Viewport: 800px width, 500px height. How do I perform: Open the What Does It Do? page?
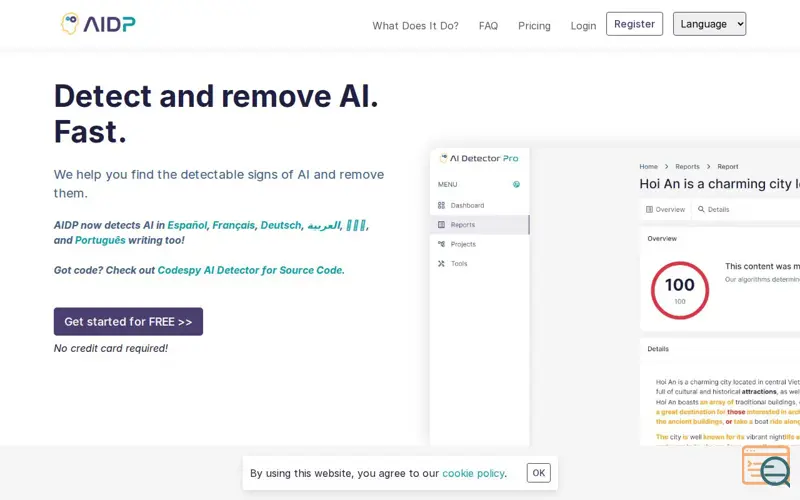tap(415, 26)
